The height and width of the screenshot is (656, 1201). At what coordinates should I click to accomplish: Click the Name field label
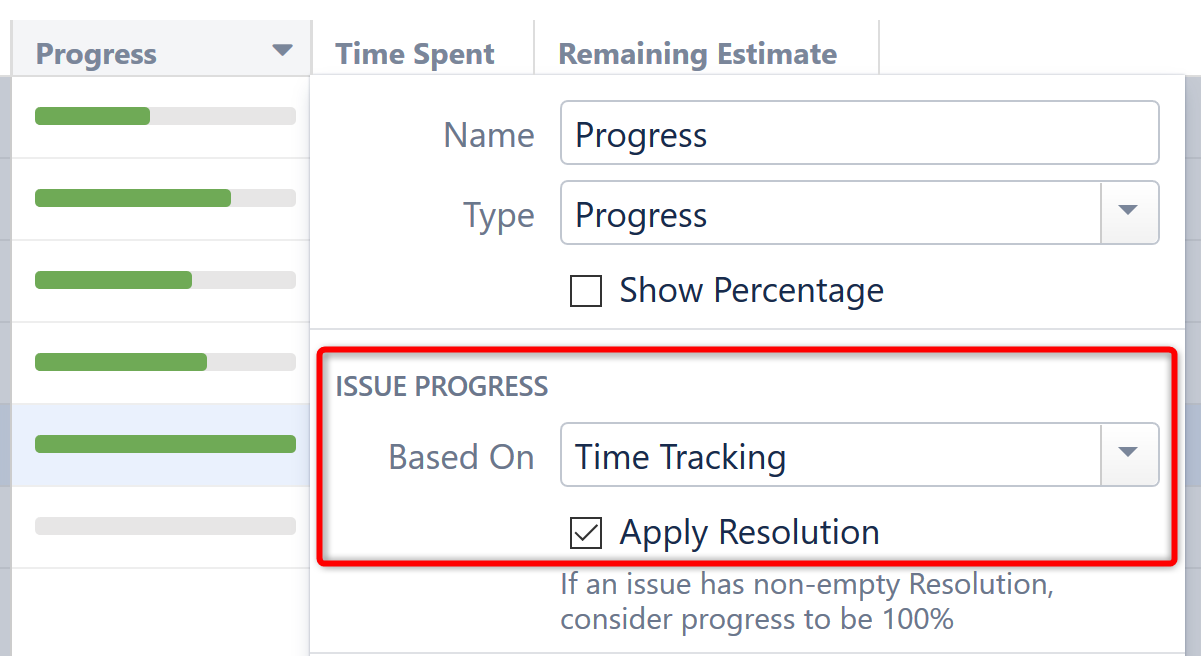pyautogui.click(x=489, y=134)
